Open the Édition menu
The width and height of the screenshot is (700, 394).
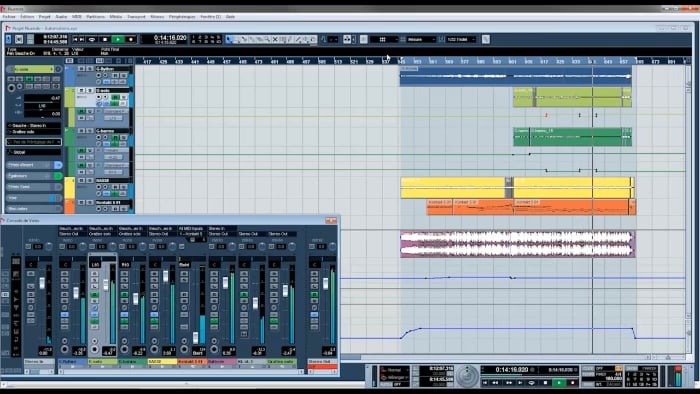click(x=27, y=17)
